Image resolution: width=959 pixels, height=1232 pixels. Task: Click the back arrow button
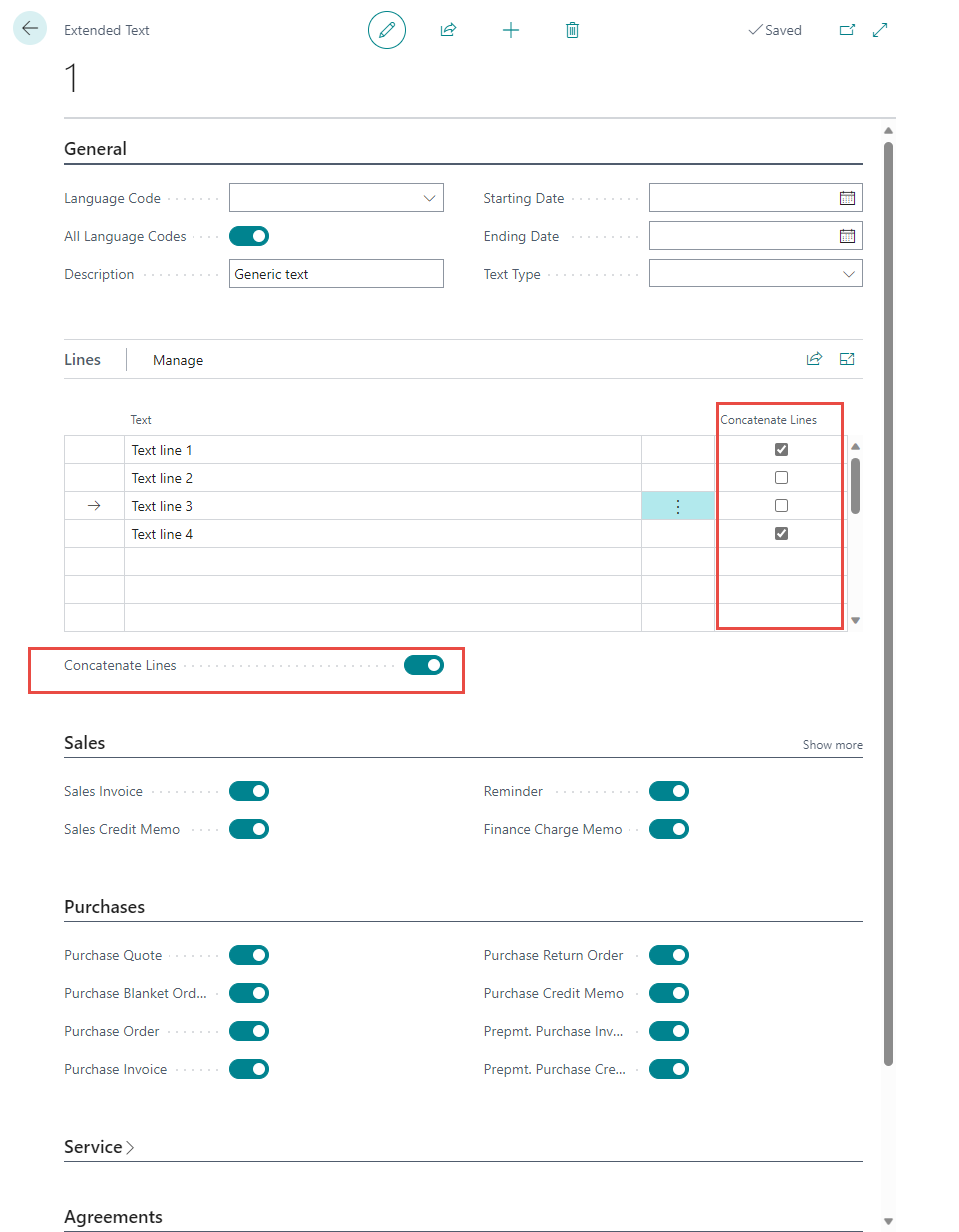pos(30,29)
